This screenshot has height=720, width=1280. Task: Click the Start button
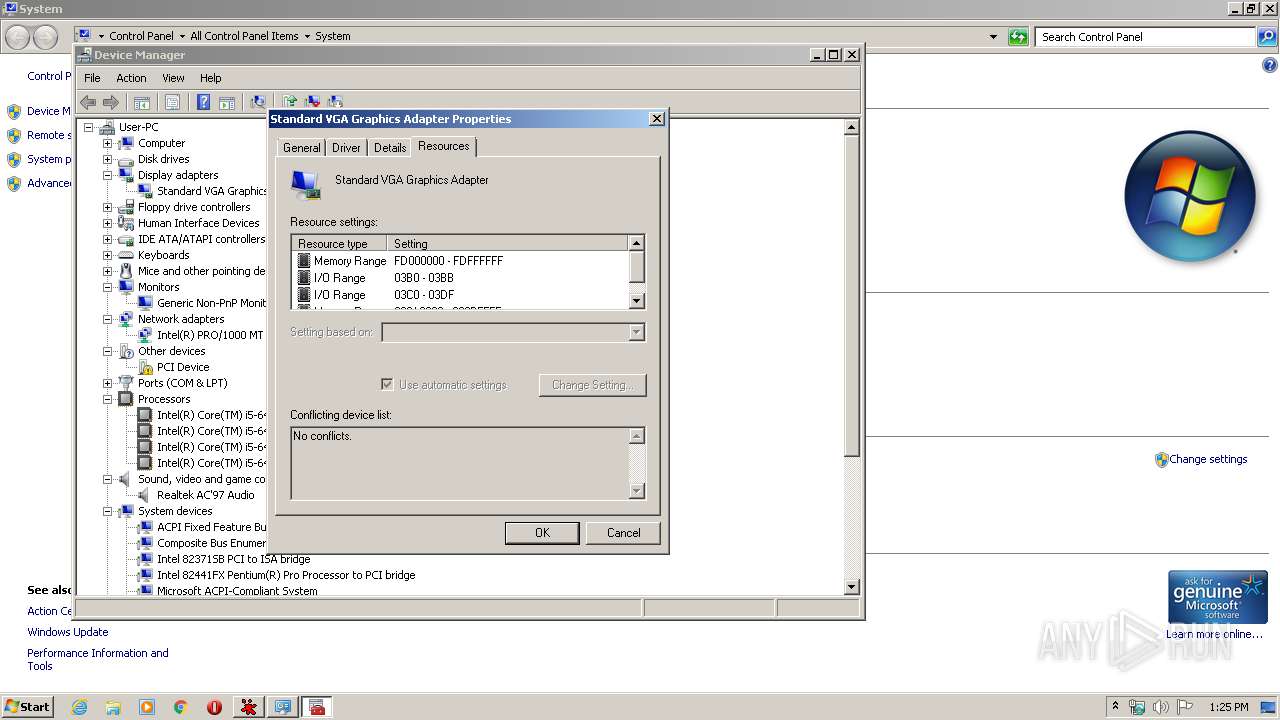coord(28,707)
